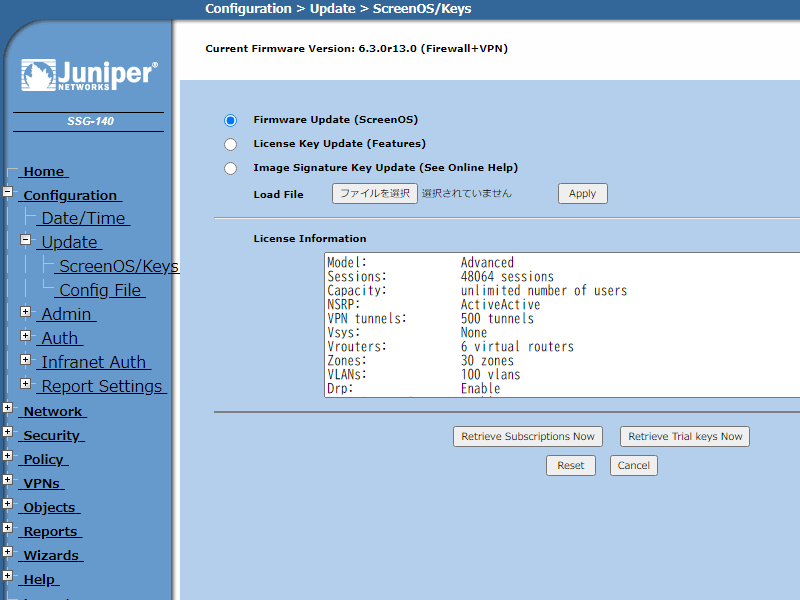
Task: Open the Policy menu link
Action: click(44, 459)
